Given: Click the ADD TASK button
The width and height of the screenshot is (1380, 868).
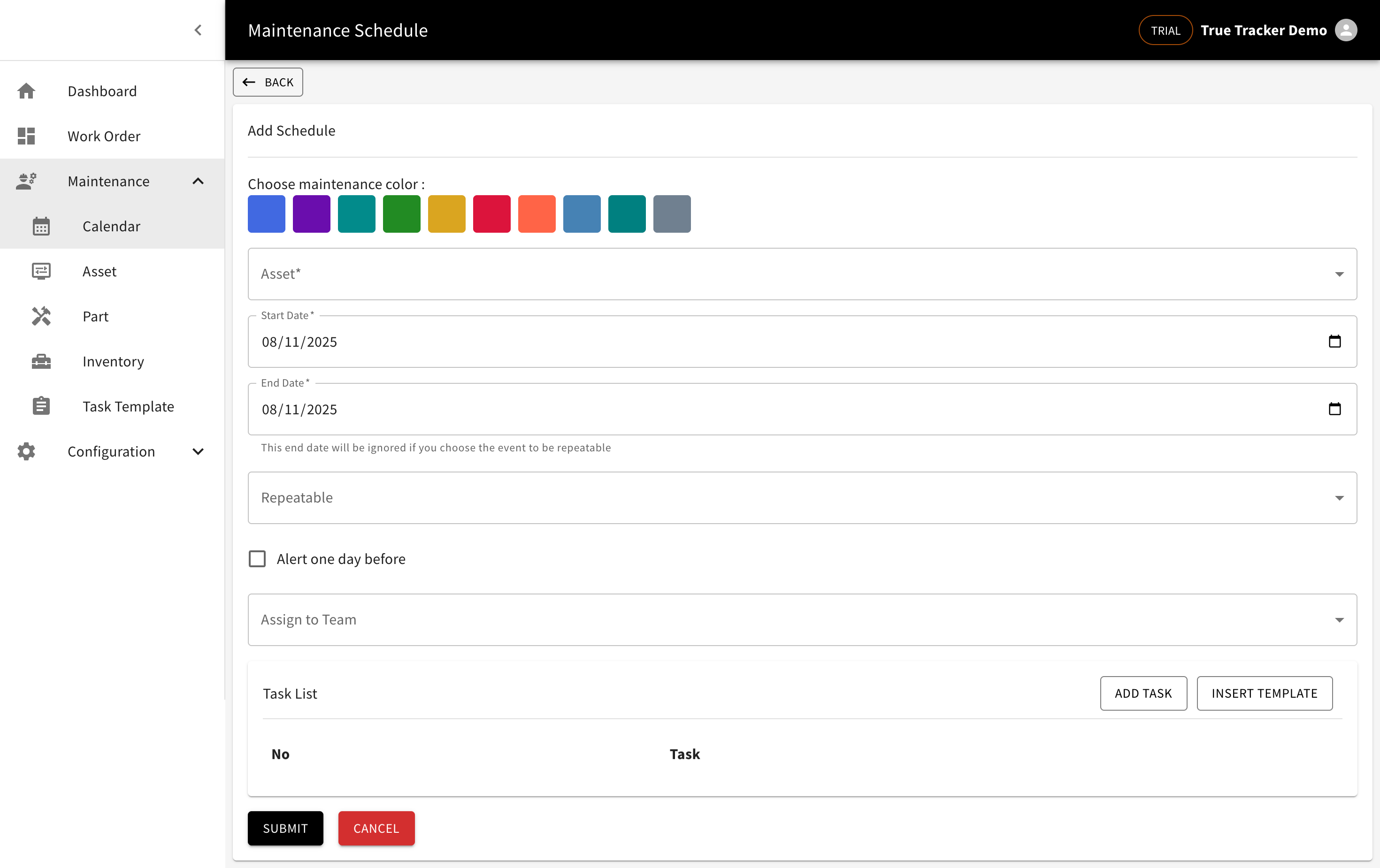Looking at the screenshot, I should [x=1143, y=693].
